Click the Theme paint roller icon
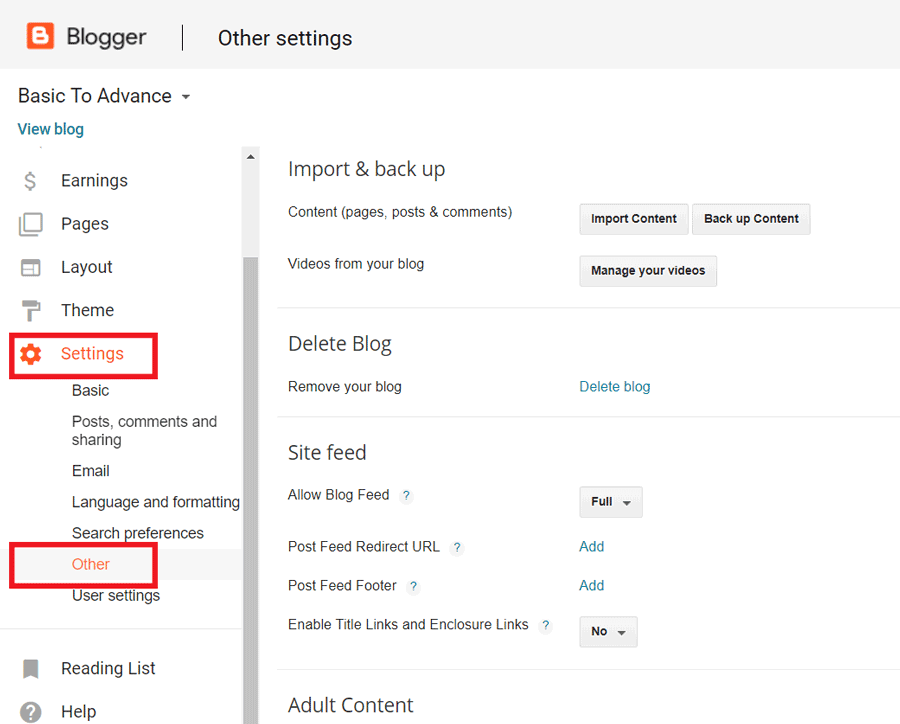Screen dimensions: 900x724 click(x=30, y=311)
